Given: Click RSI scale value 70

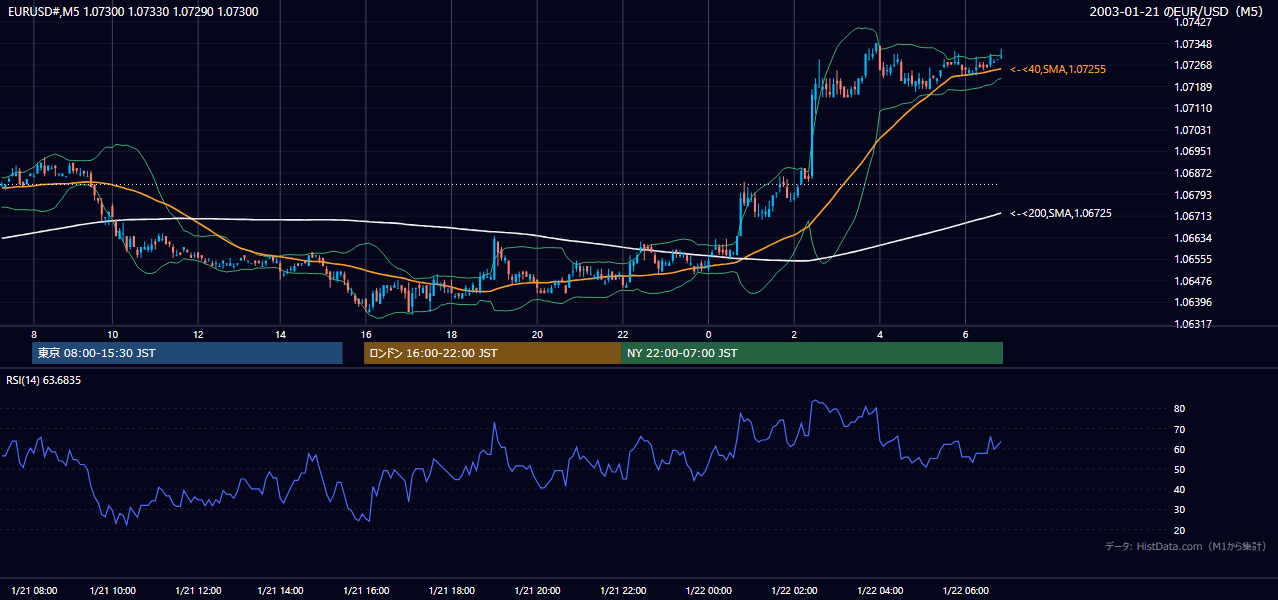Looking at the screenshot, I should coord(1180,429).
